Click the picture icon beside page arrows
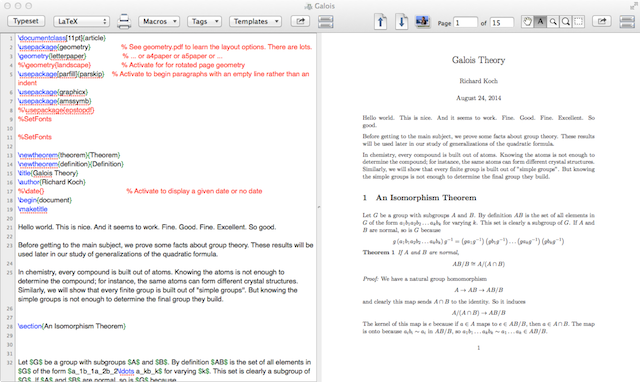Image resolution: width=640 pixels, height=382 pixels. [x=422, y=21]
